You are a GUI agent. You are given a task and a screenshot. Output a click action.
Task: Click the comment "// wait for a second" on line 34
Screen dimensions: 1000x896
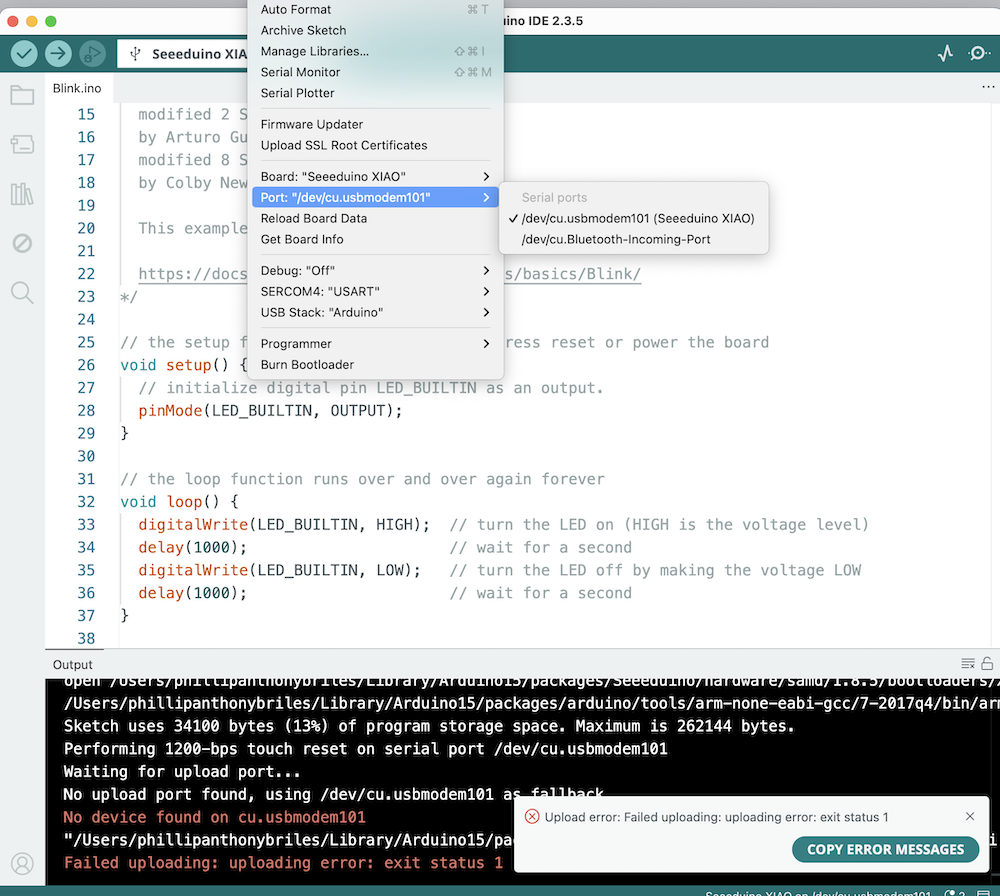(541, 548)
